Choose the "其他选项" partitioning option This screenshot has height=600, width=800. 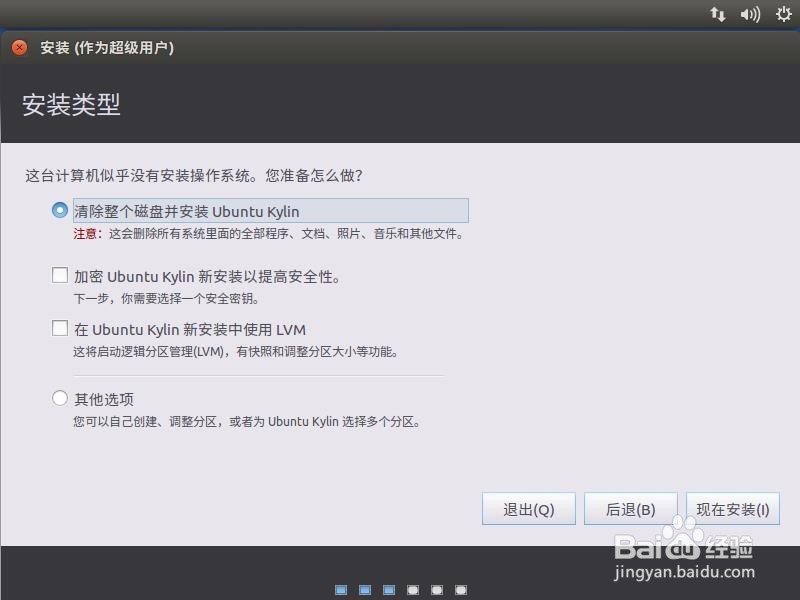point(60,398)
